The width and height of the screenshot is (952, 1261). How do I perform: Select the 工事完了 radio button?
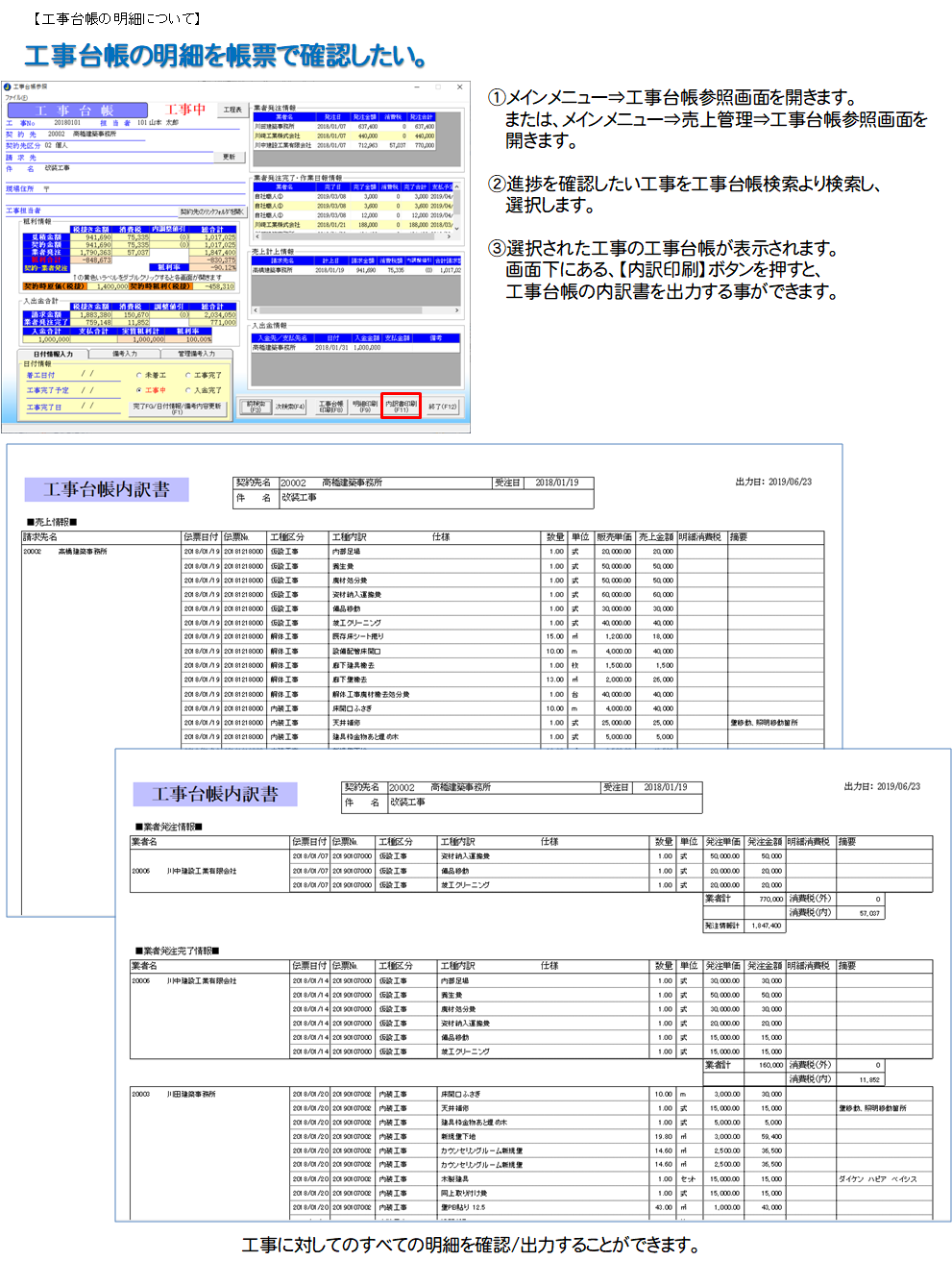click(203, 375)
